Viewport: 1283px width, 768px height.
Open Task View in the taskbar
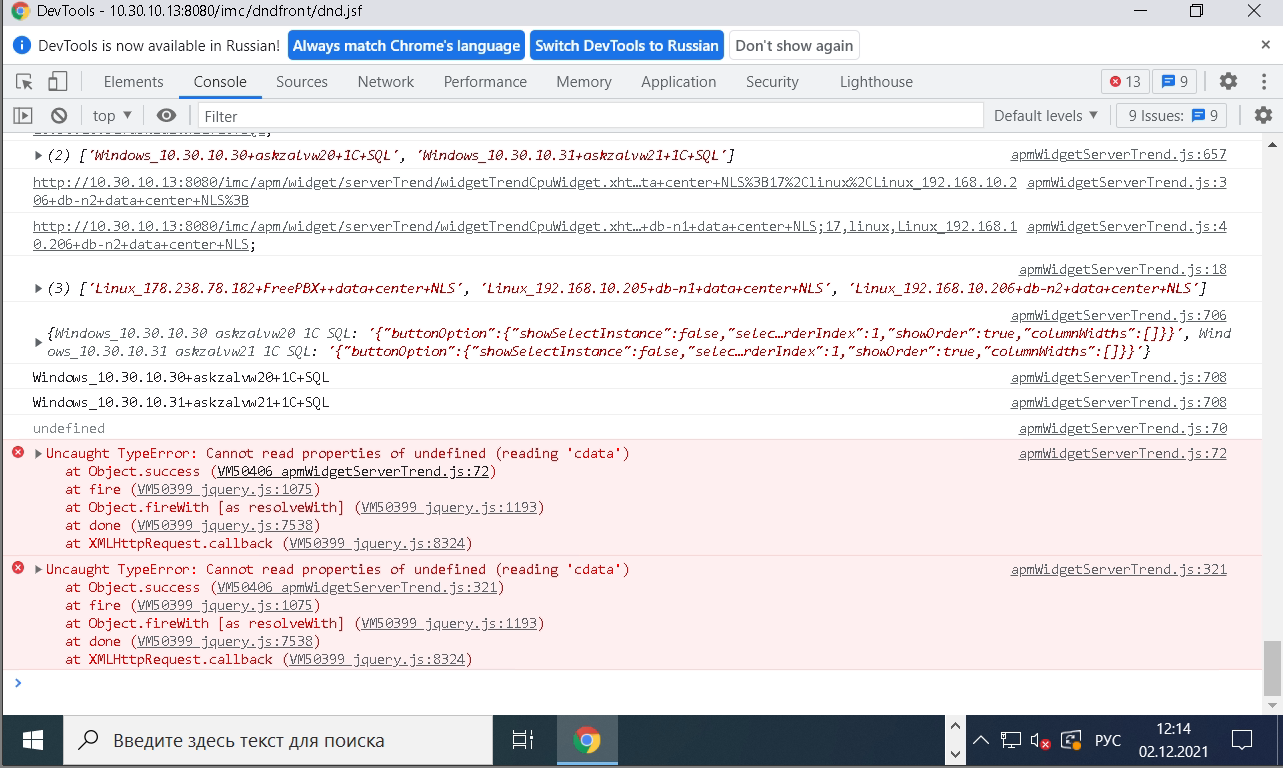click(523, 741)
